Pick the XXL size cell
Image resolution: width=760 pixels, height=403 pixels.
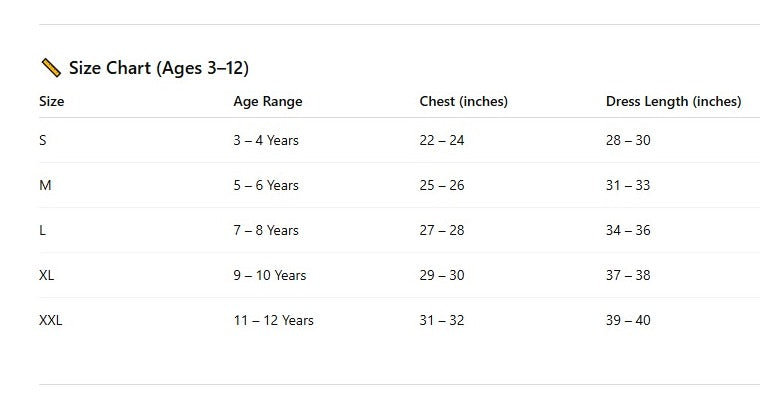51,320
